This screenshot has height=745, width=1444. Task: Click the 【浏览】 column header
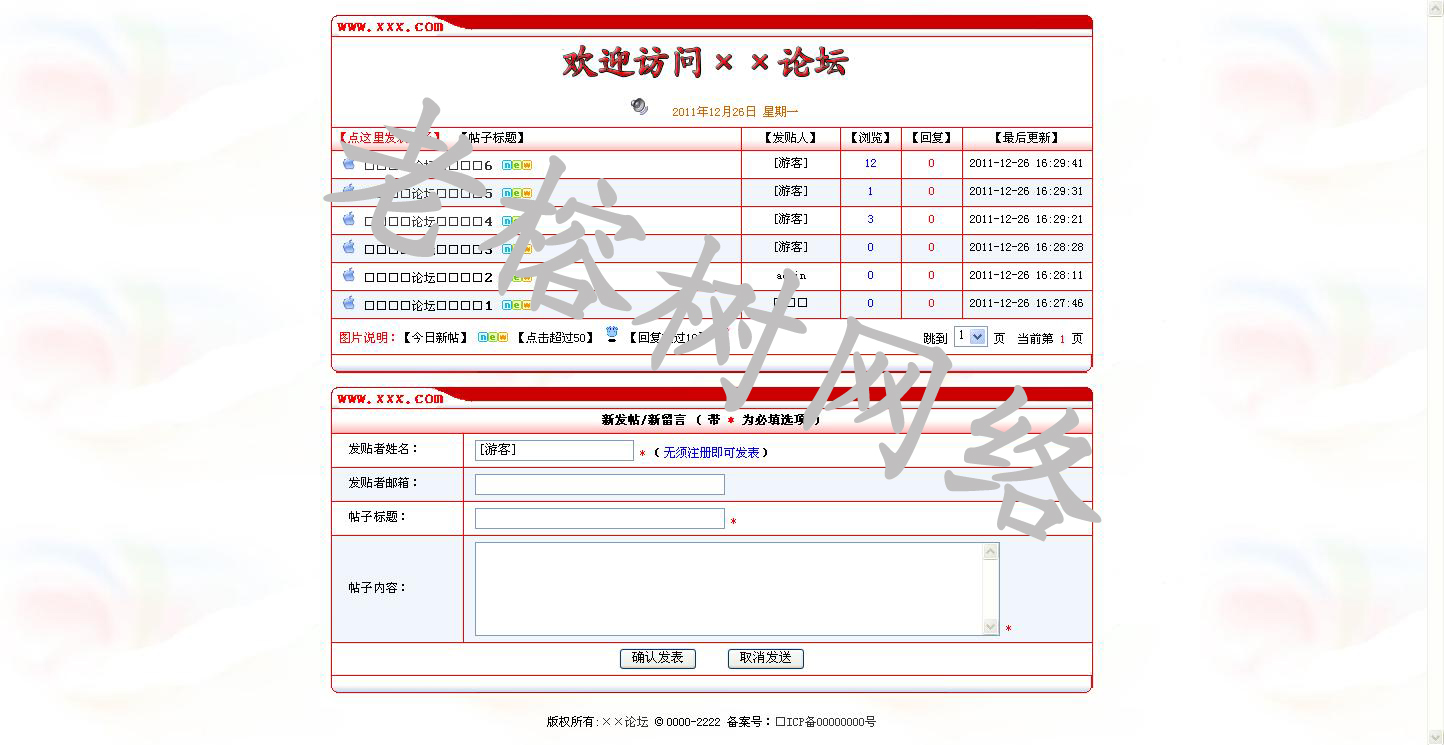(870, 138)
